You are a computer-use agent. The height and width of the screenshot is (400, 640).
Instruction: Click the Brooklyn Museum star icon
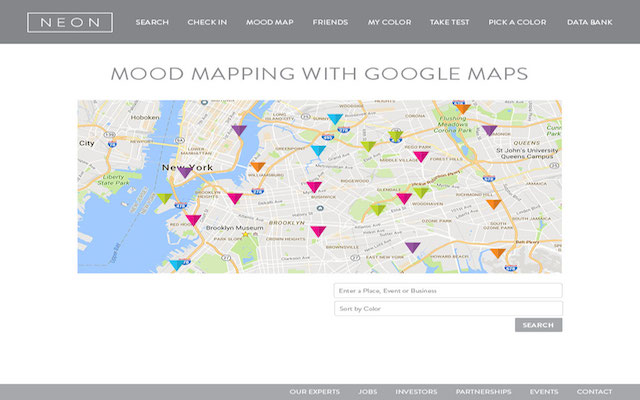click(245, 234)
